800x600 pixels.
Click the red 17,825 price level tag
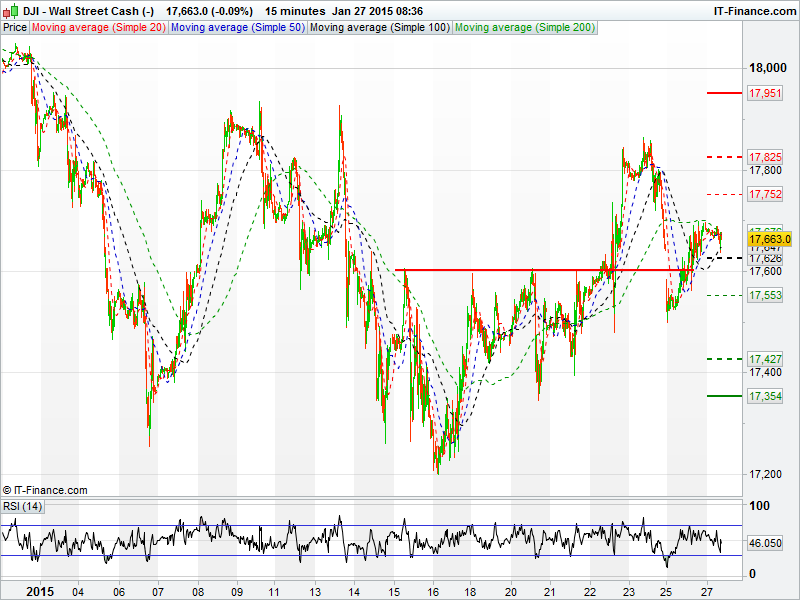tap(765, 158)
